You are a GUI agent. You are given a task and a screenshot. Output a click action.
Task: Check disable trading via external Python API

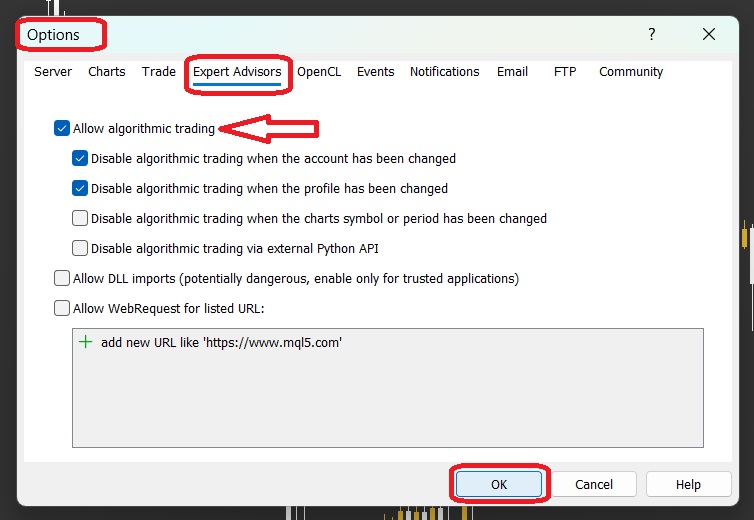point(80,248)
